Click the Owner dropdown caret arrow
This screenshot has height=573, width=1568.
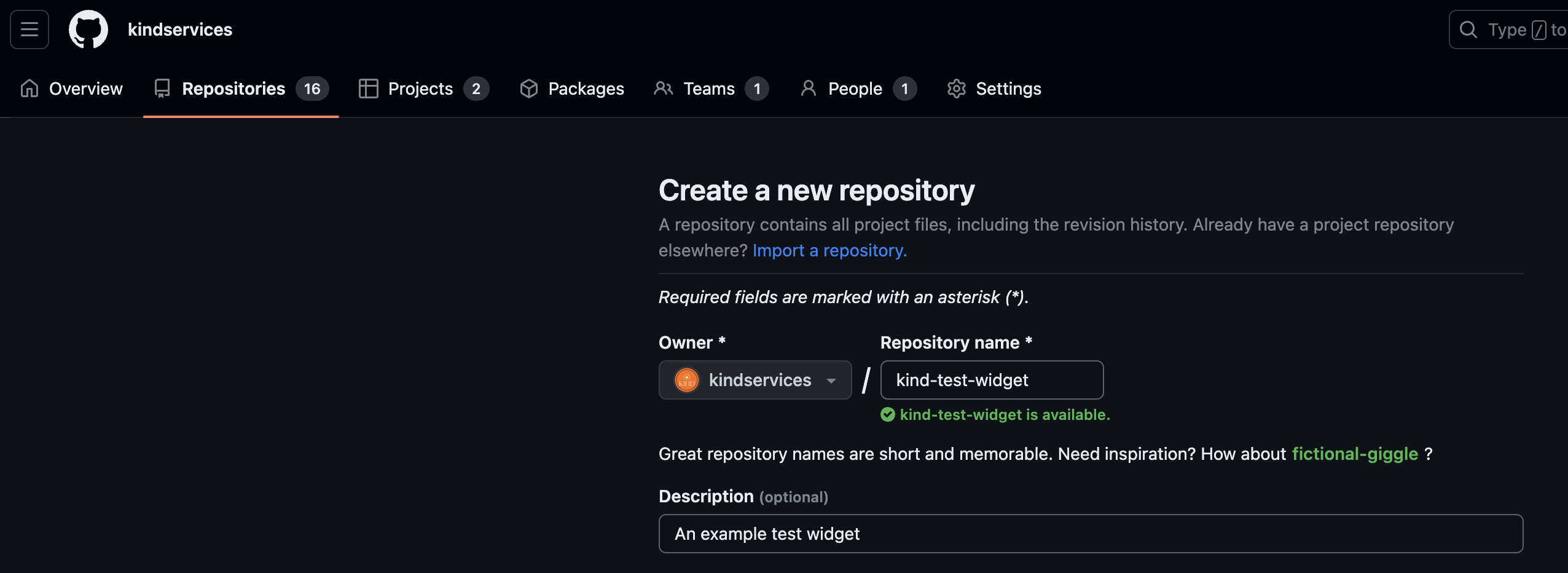tap(831, 381)
